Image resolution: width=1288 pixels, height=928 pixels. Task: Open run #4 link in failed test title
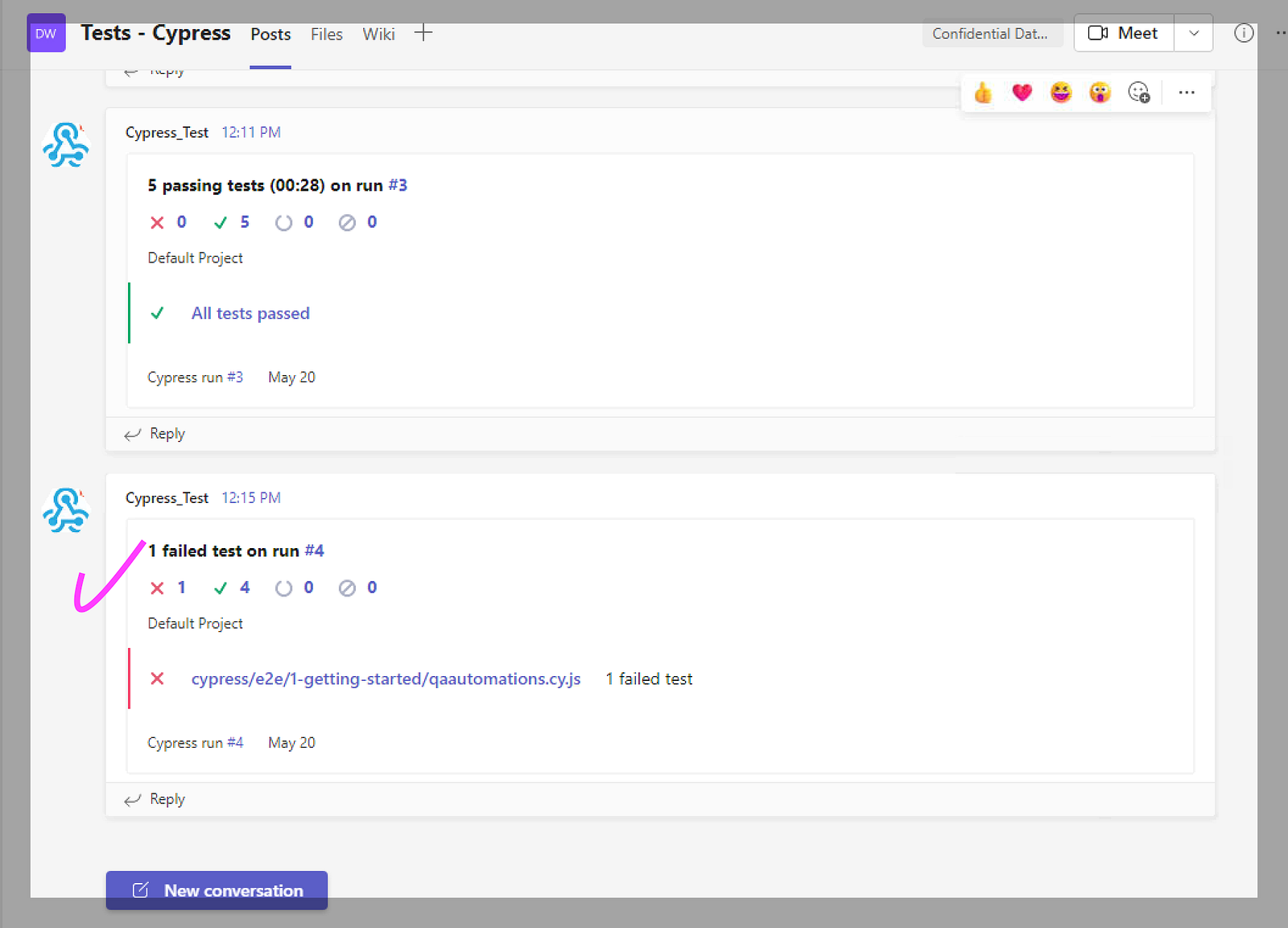(314, 551)
